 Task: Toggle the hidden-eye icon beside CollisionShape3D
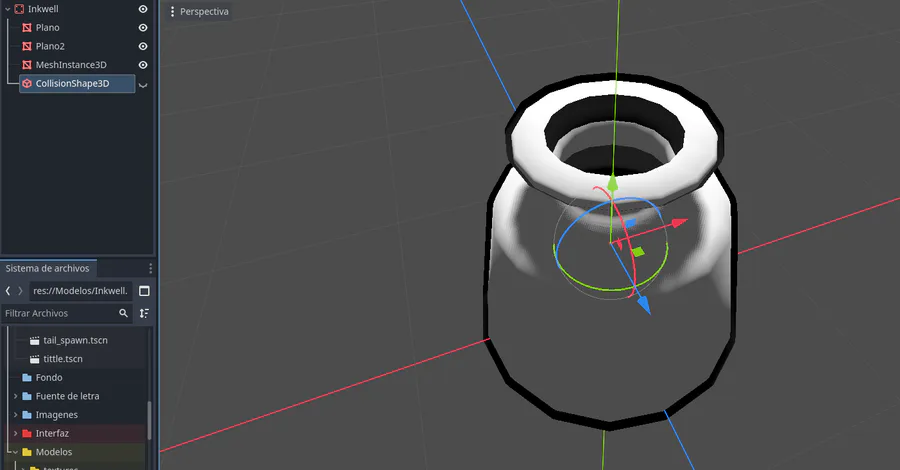[143, 84]
